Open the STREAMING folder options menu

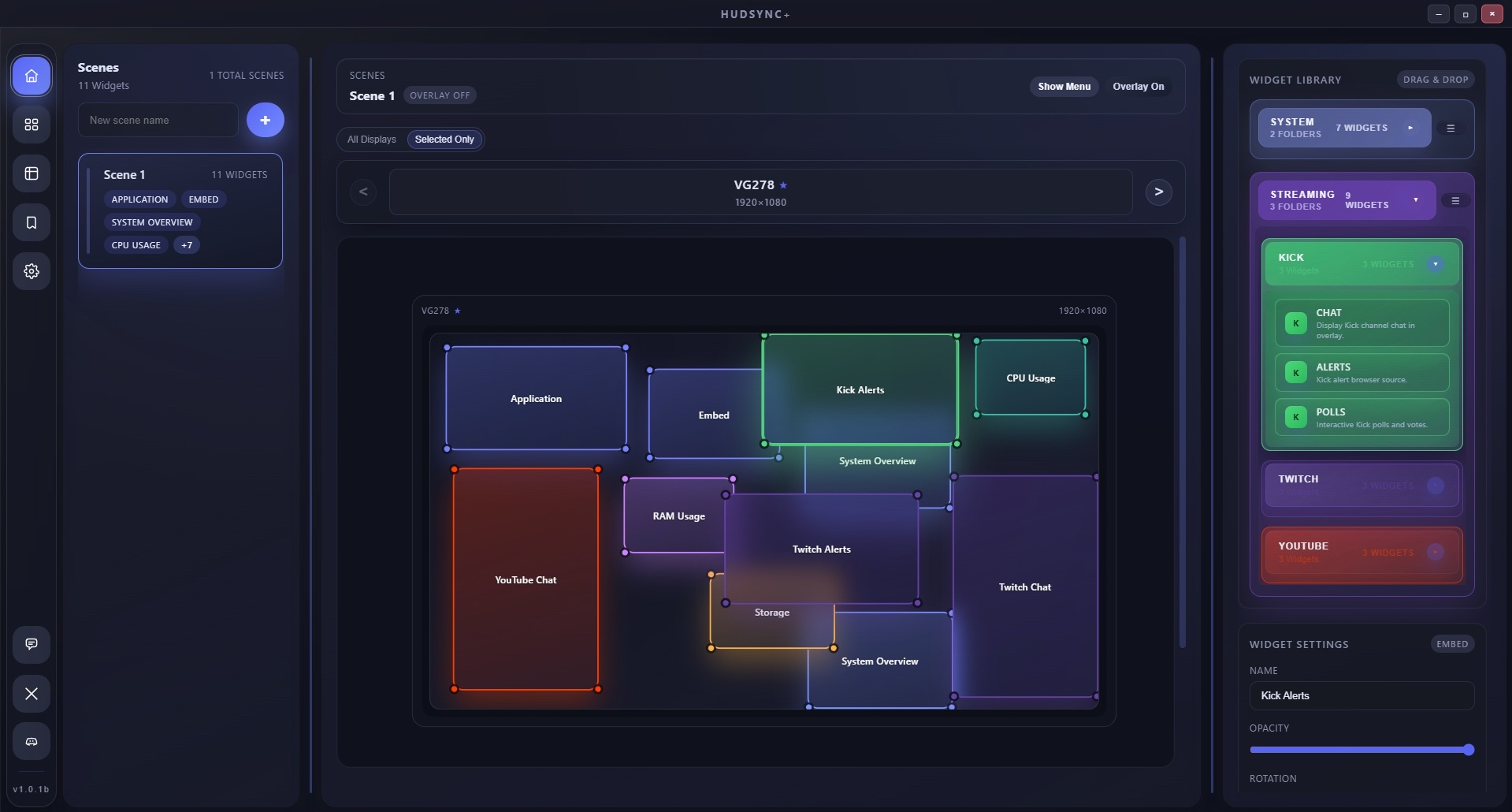pyautogui.click(x=1455, y=200)
